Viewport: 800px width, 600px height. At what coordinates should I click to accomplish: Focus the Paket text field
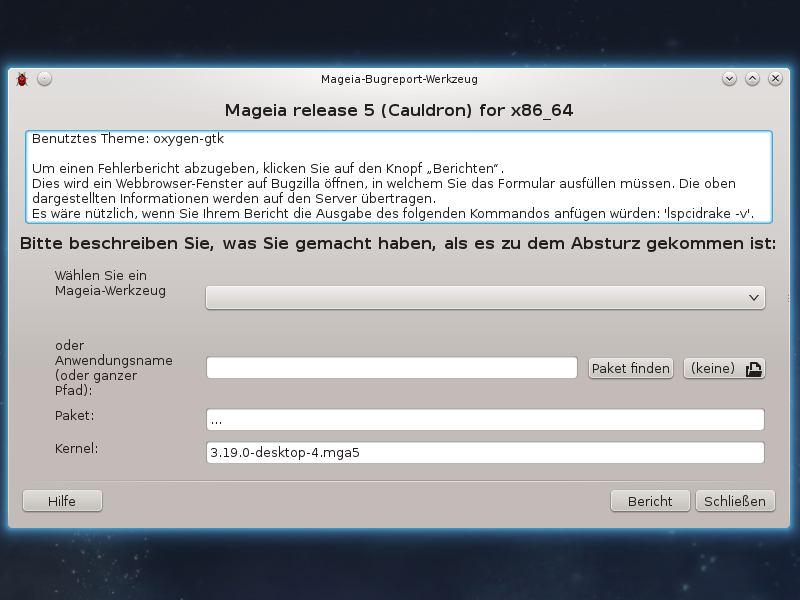pyautogui.click(x=485, y=420)
